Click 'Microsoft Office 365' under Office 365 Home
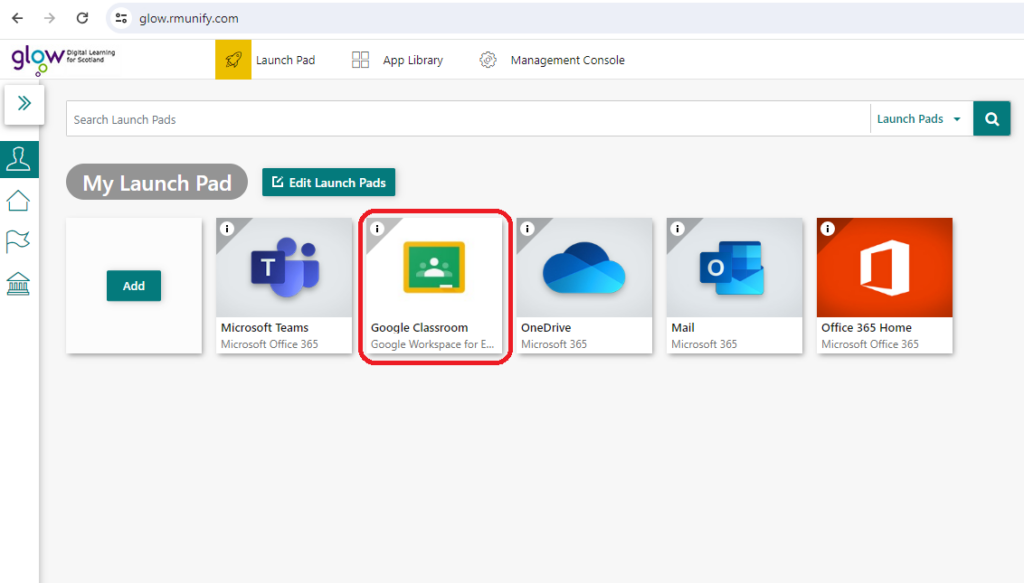 [x=870, y=344]
